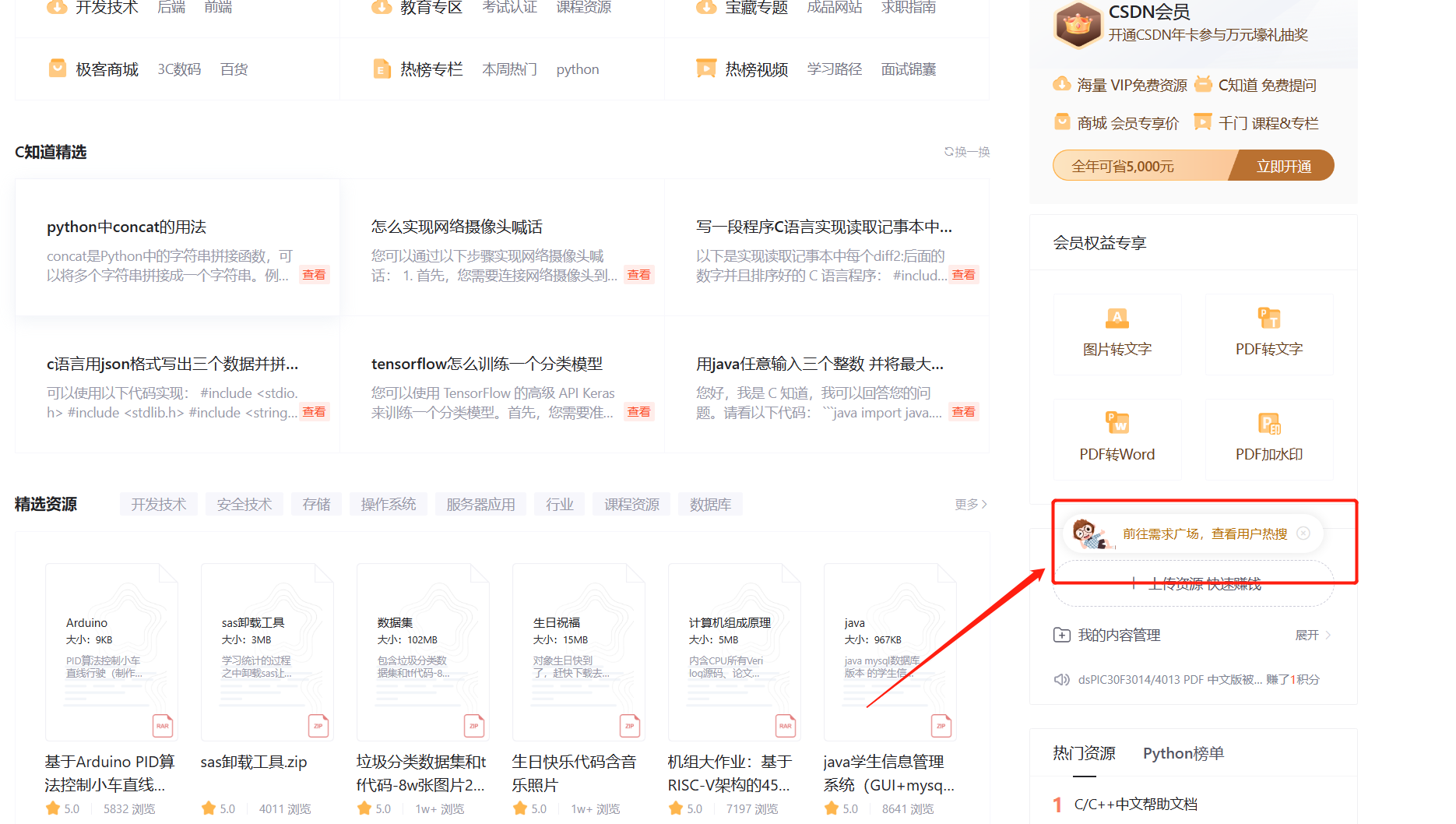Click 查看 for tensorflow分类模型 question
Screen dimensions: 1456x824
pos(639,412)
